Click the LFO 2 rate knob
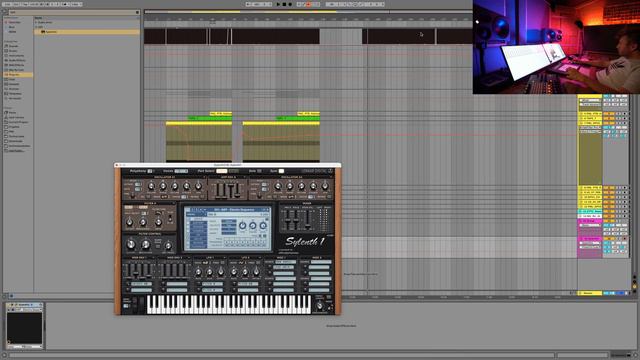 pyautogui.click(x=234, y=271)
